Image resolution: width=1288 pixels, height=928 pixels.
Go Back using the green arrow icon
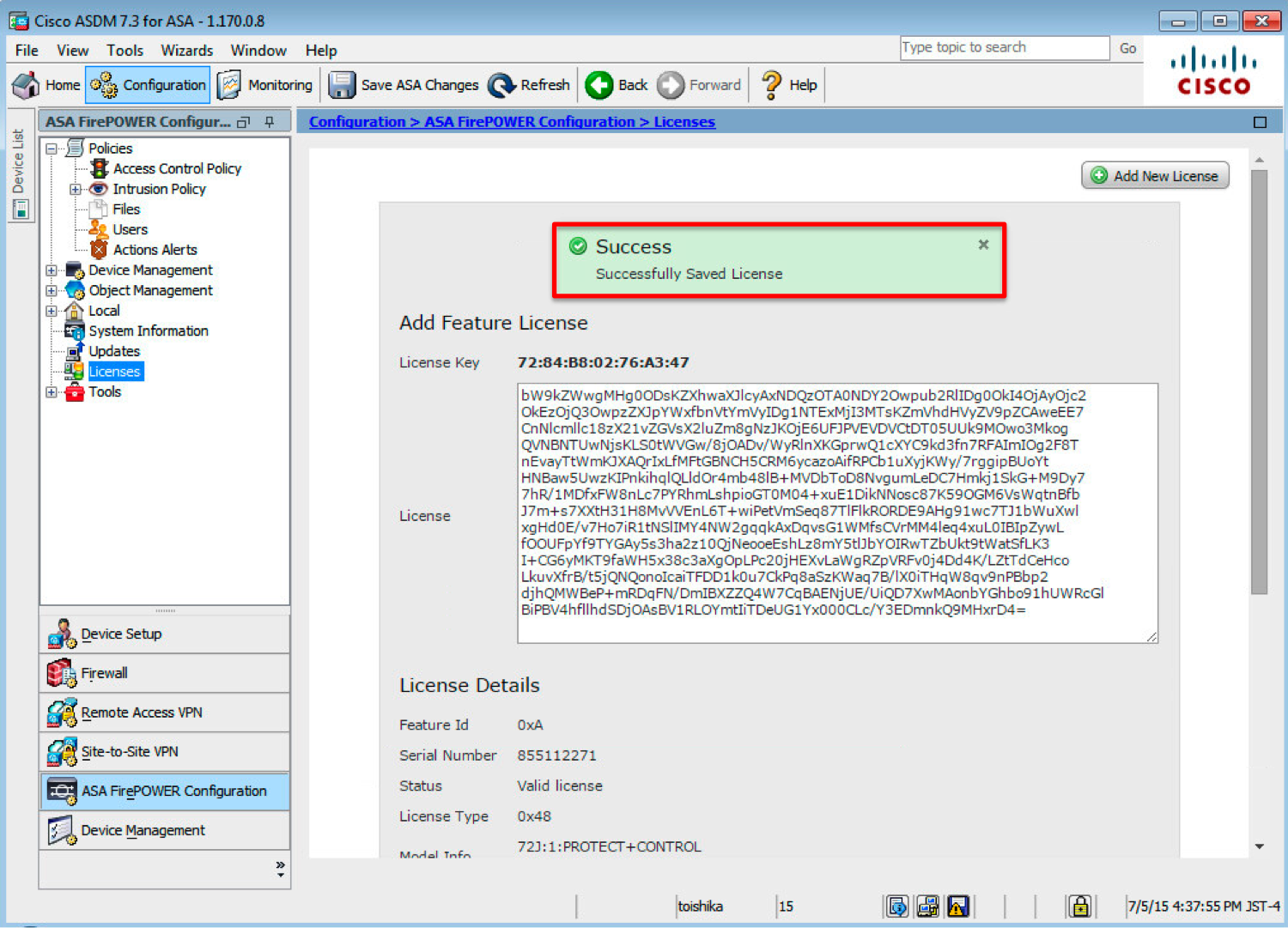point(599,85)
